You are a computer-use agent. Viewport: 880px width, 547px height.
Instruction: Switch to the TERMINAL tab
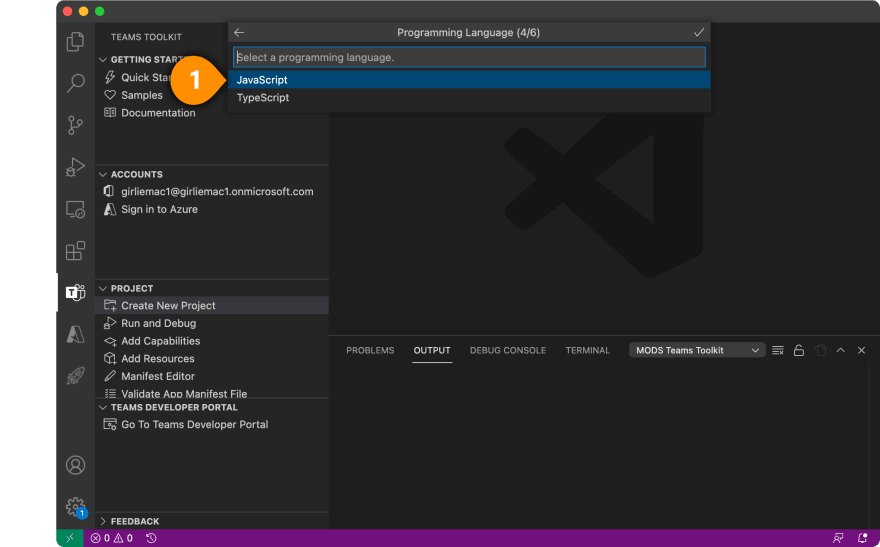[x=588, y=350]
